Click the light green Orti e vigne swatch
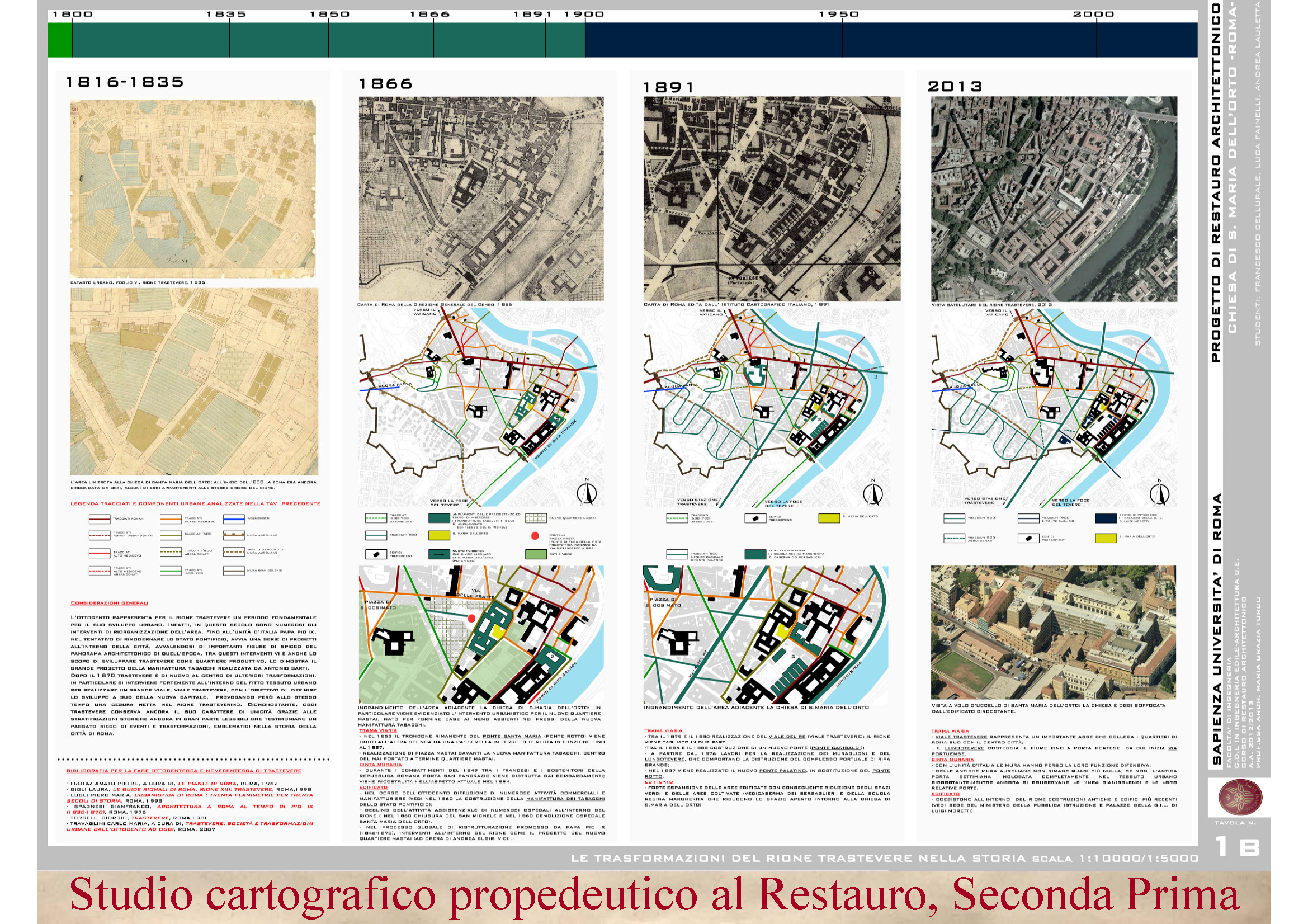The width and height of the screenshot is (1308, 924). click(536, 554)
